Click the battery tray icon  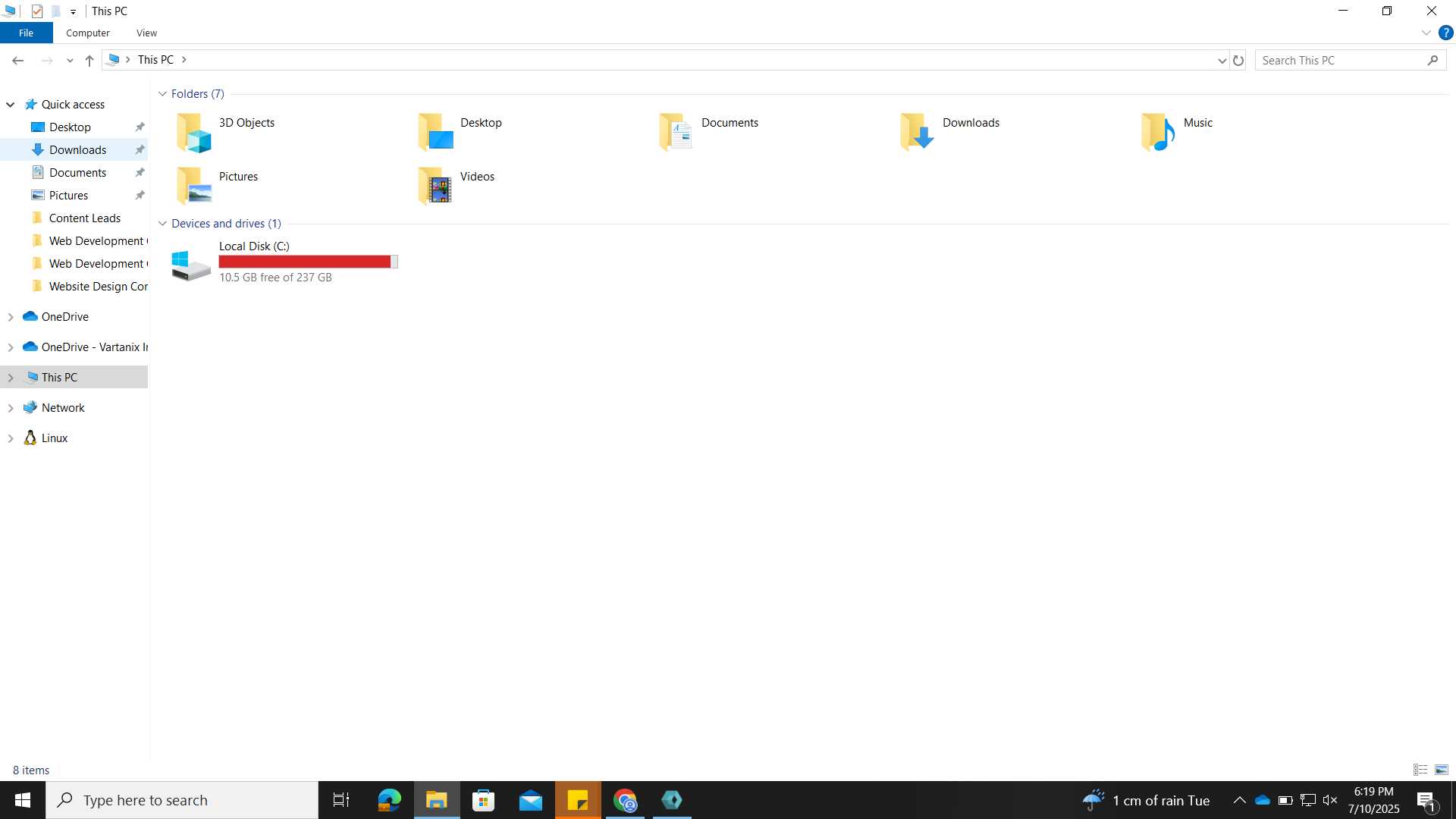1285,800
